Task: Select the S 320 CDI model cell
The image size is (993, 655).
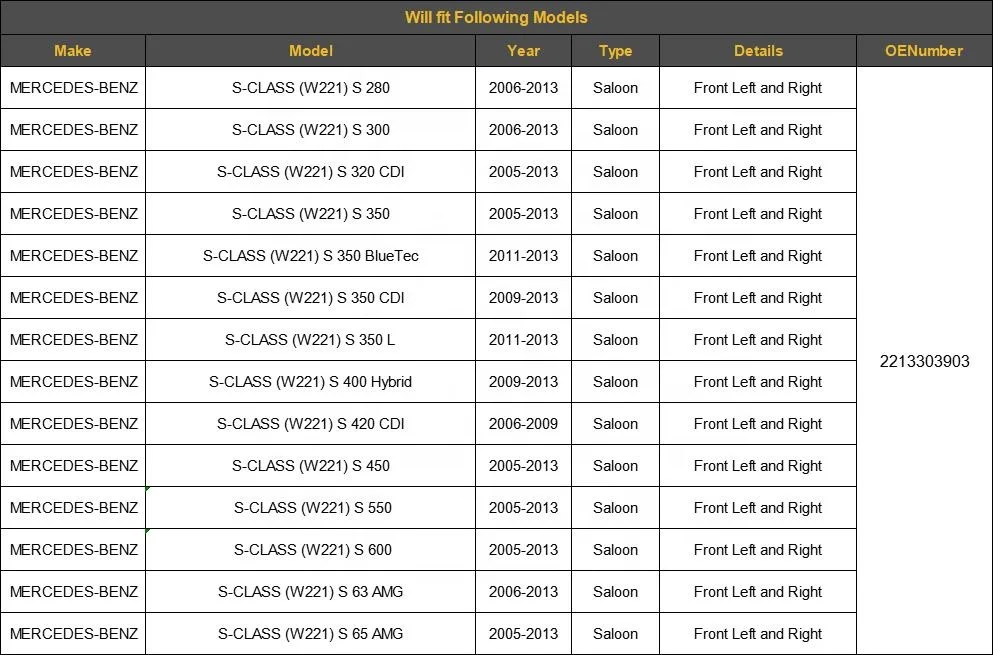Action: (x=310, y=172)
